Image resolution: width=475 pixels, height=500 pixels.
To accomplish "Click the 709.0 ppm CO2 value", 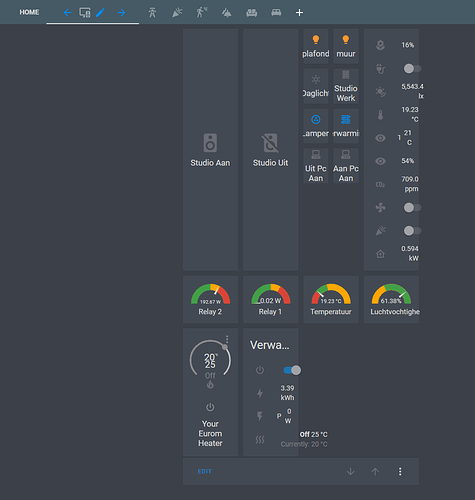I will 410,184.
